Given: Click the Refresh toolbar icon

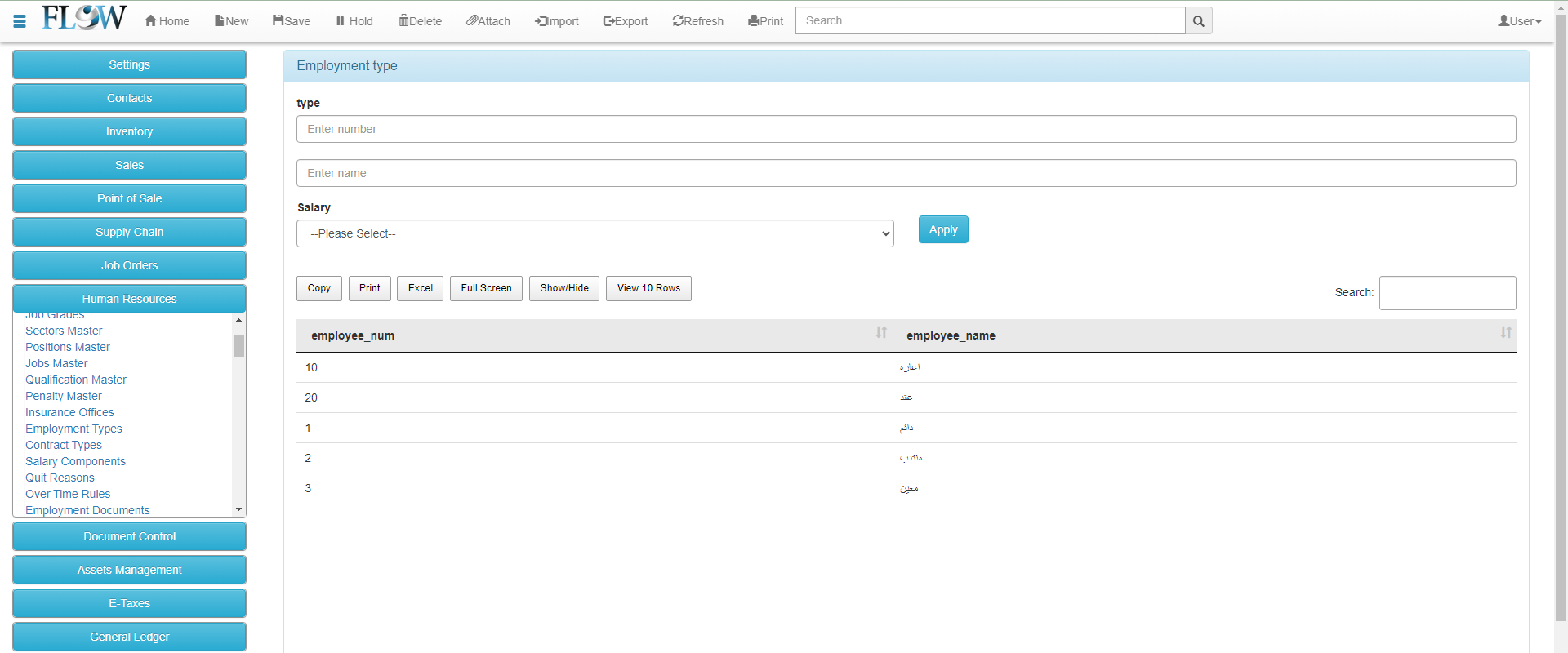Looking at the screenshot, I should tap(678, 21).
